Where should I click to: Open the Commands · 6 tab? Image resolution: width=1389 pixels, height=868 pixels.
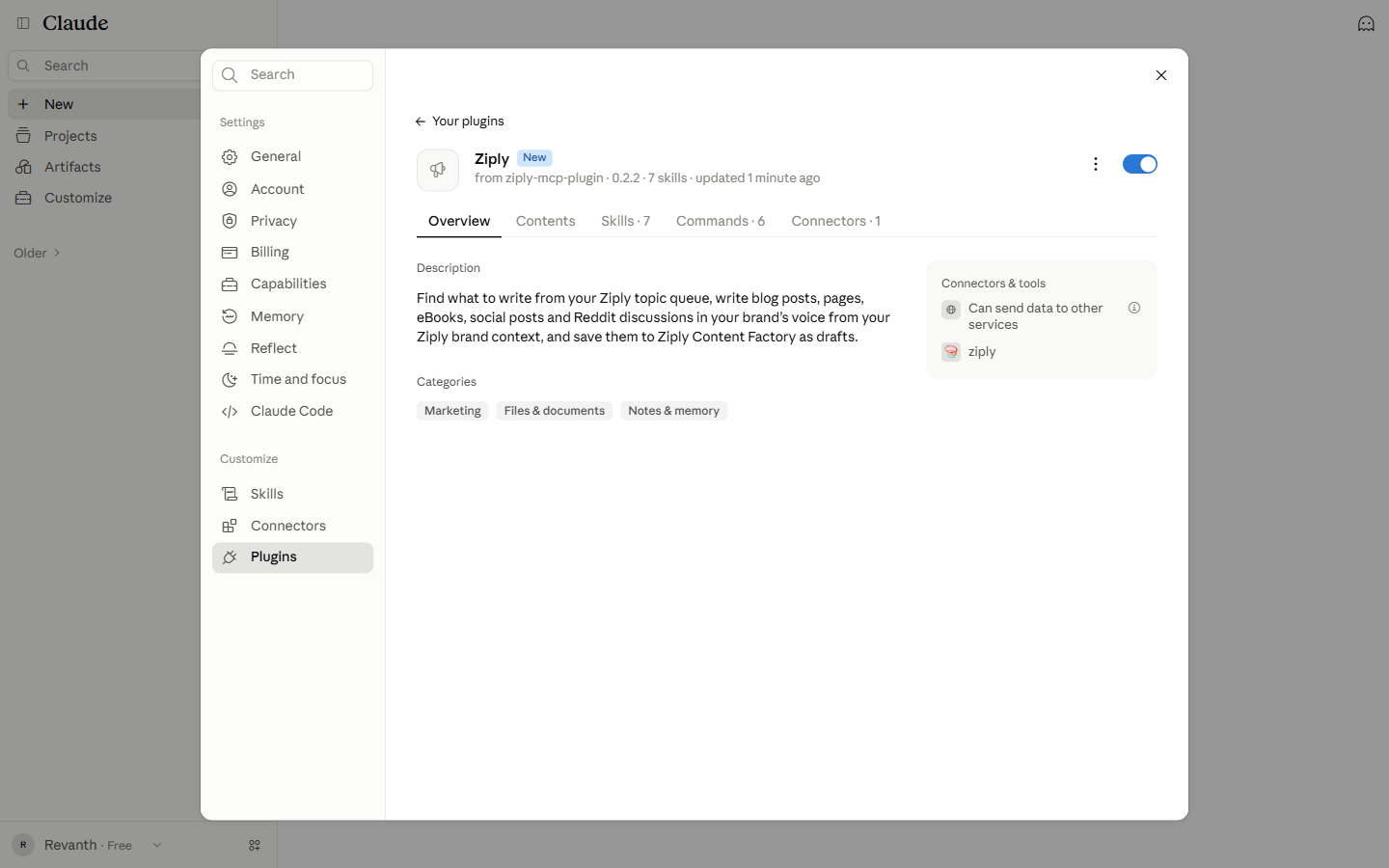(721, 221)
